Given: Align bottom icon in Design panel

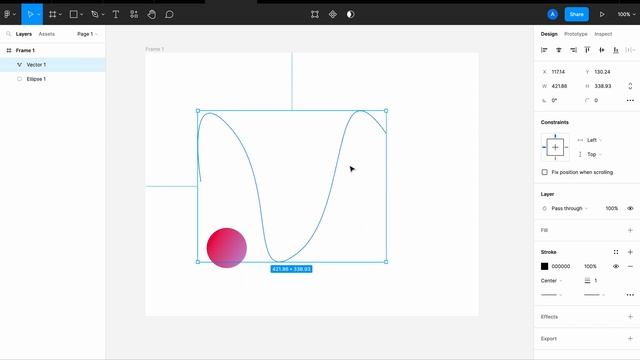Looking at the screenshot, I should click(x=616, y=50).
